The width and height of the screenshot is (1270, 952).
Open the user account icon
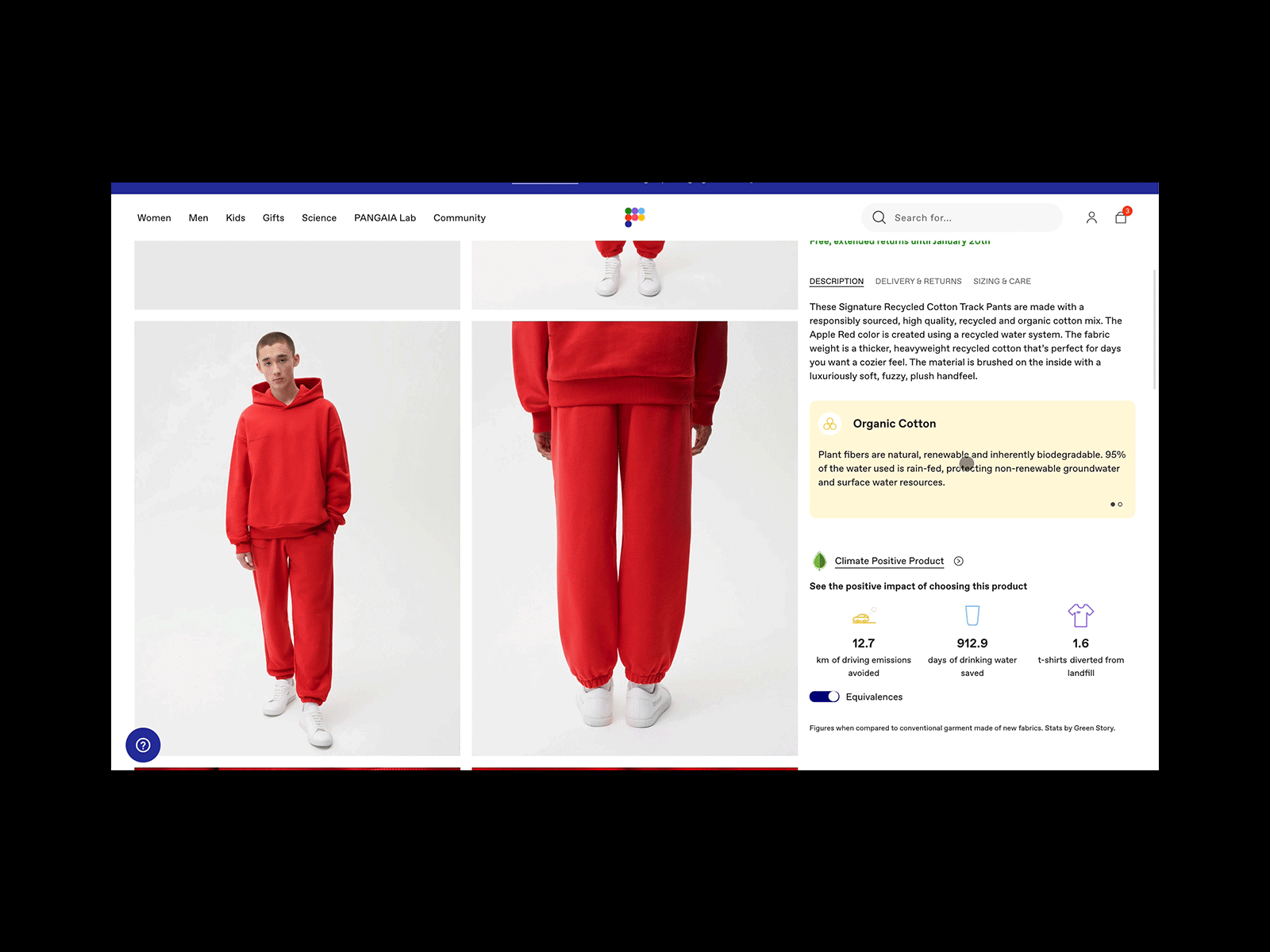coord(1091,217)
